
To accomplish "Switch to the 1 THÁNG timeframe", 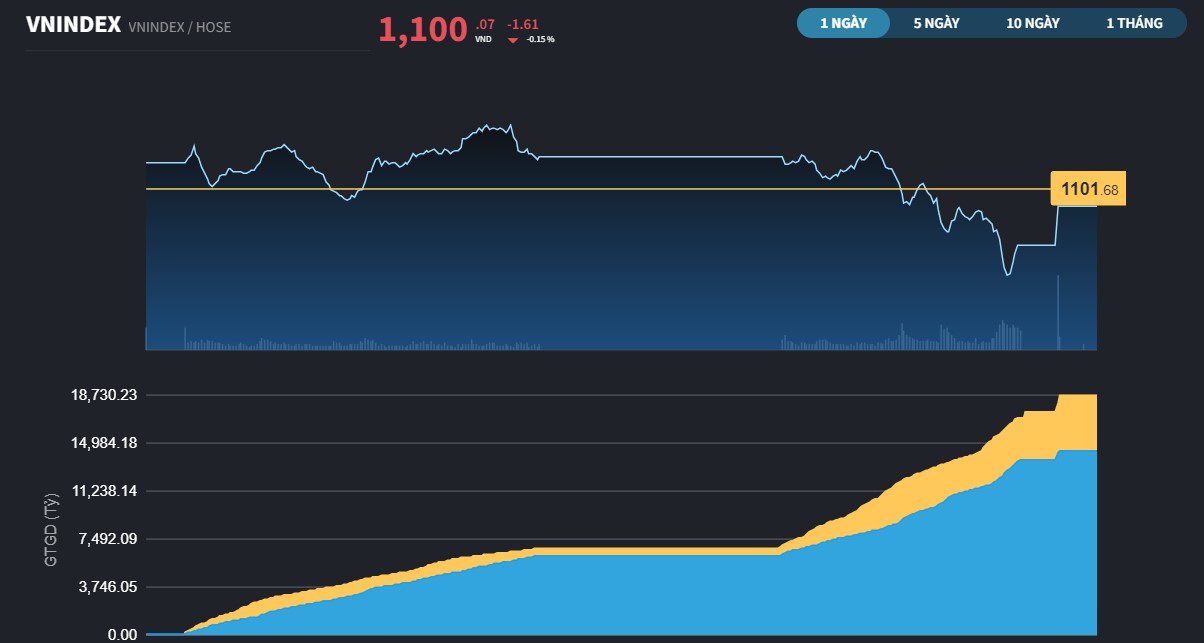I will pyautogui.click(x=1134, y=23).
